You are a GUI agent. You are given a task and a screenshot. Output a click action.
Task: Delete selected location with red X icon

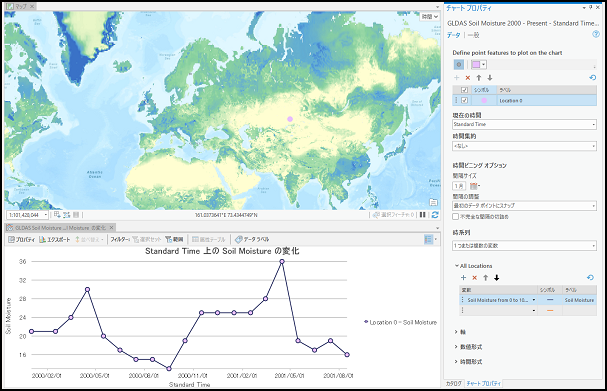click(468, 78)
